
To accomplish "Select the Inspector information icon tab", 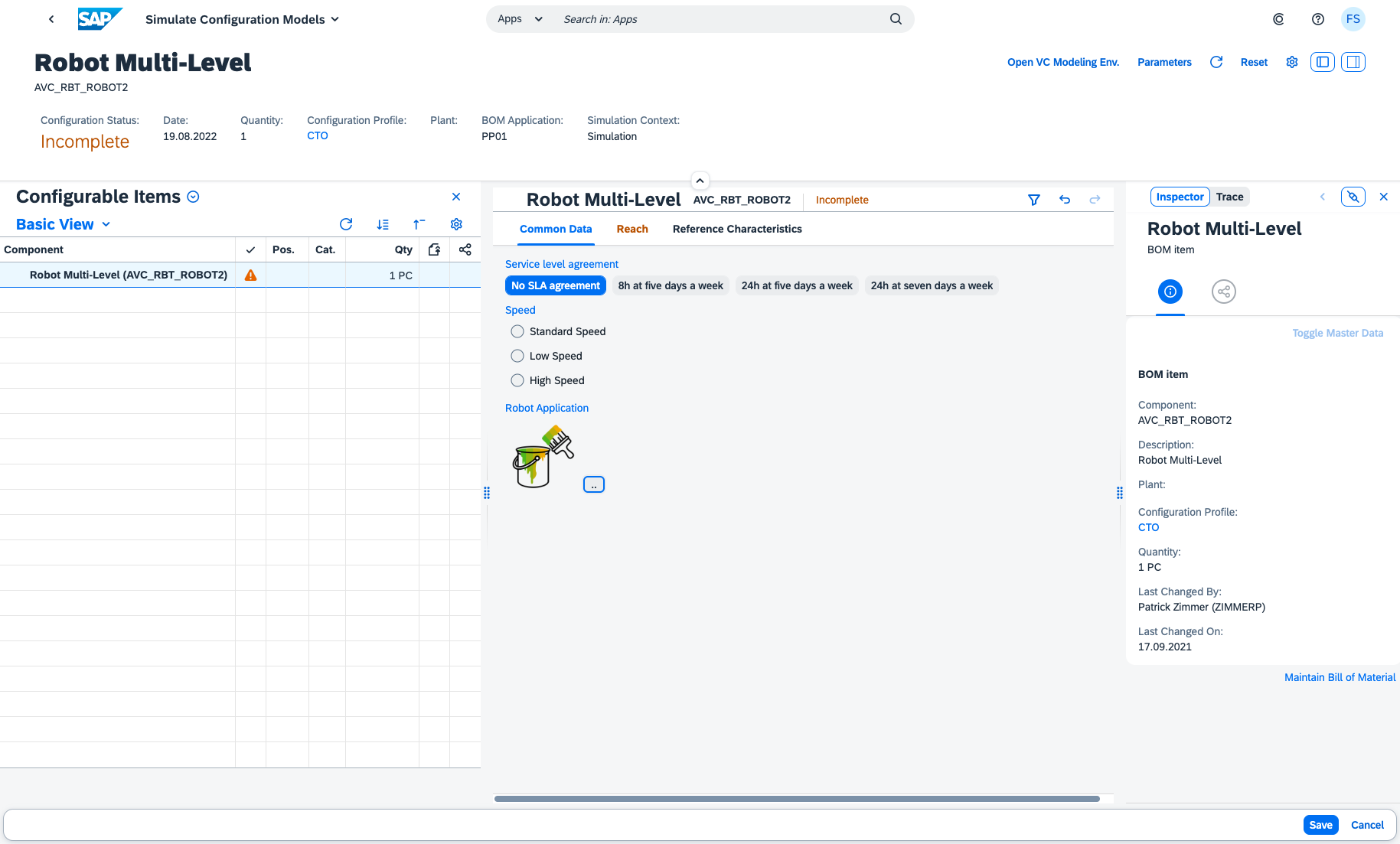I will tap(1170, 292).
